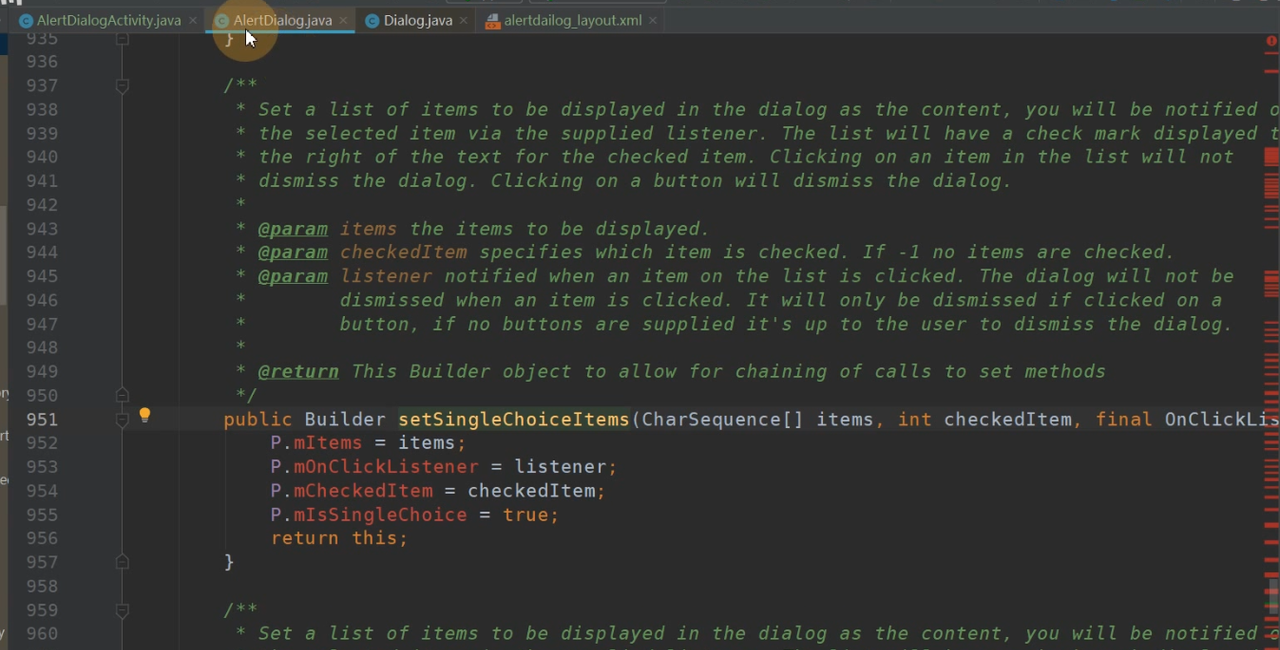This screenshot has width=1280, height=650.
Task: Click the XML file icon on alertdailog_layout.xml tab
Action: pyautogui.click(x=492, y=20)
